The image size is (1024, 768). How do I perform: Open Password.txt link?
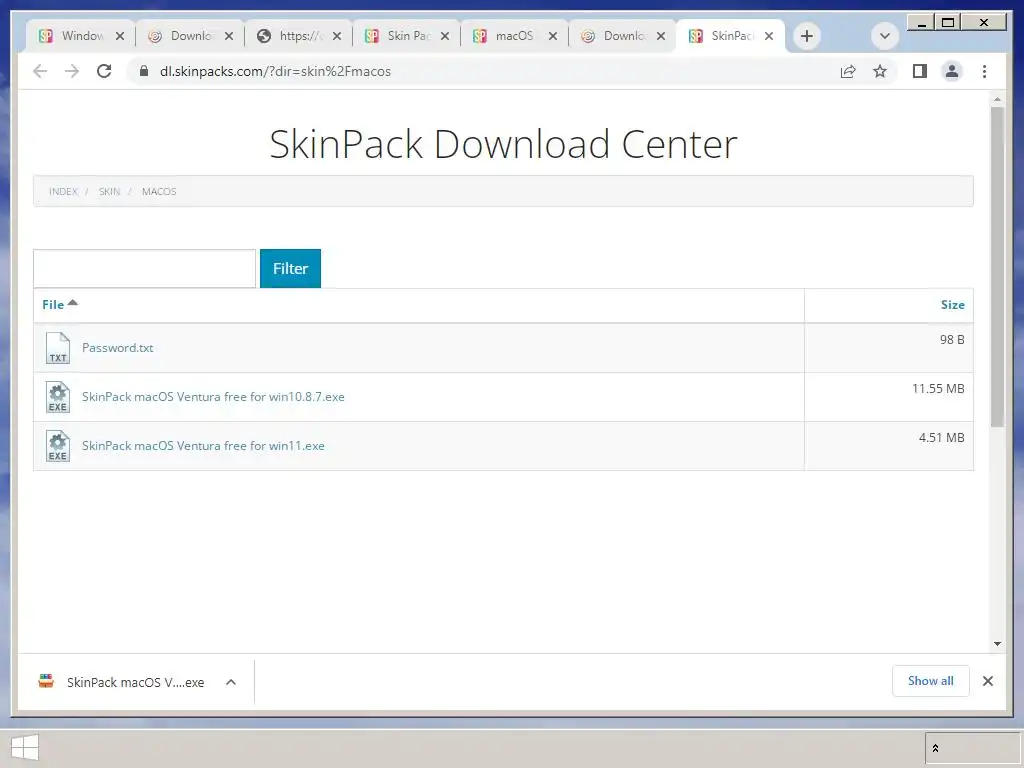pyautogui.click(x=118, y=347)
